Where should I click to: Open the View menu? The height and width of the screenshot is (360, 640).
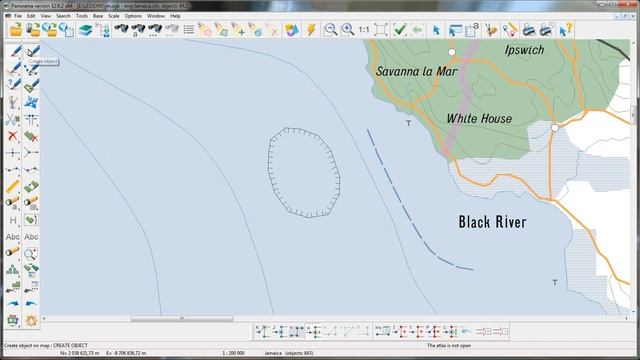46,16
